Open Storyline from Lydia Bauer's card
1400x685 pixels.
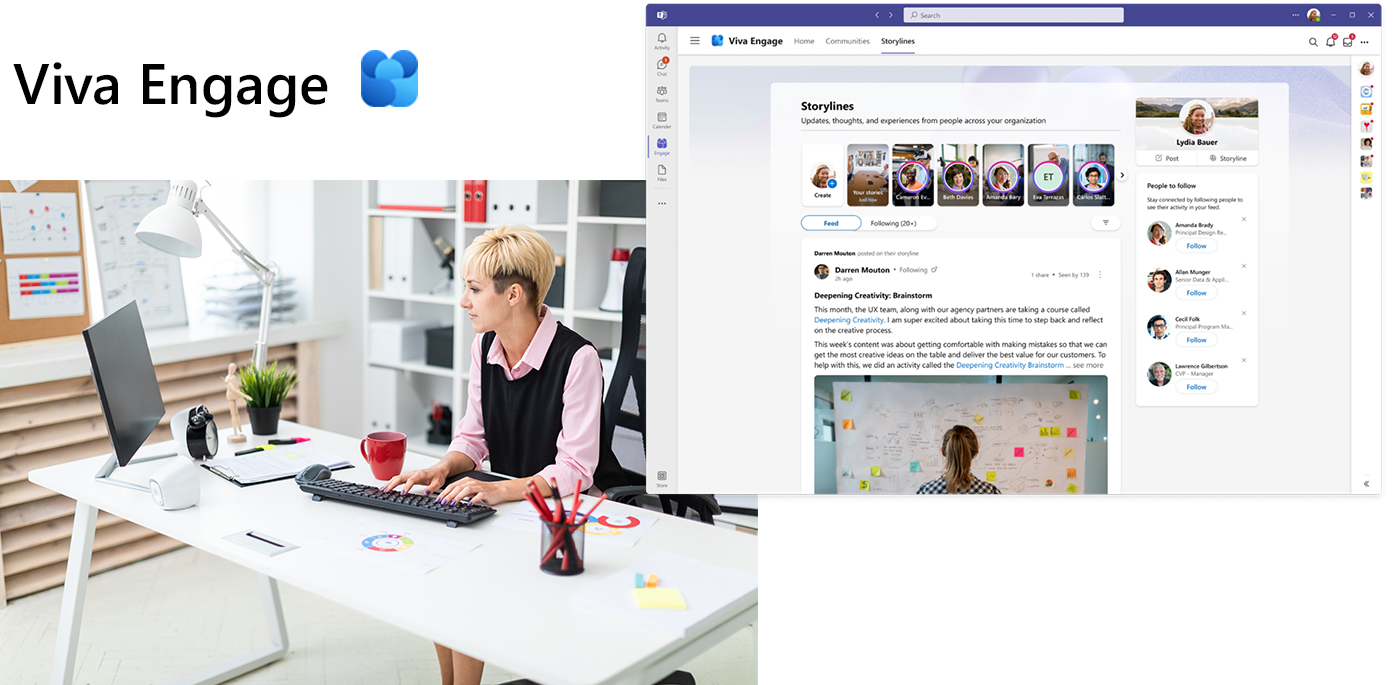1228,158
